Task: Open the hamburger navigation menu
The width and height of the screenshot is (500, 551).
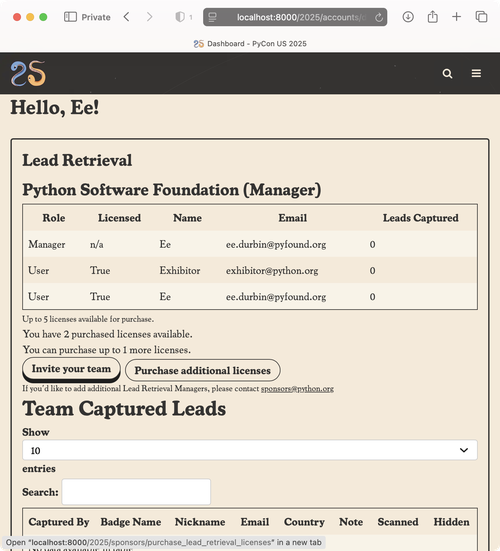Action: click(x=476, y=73)
